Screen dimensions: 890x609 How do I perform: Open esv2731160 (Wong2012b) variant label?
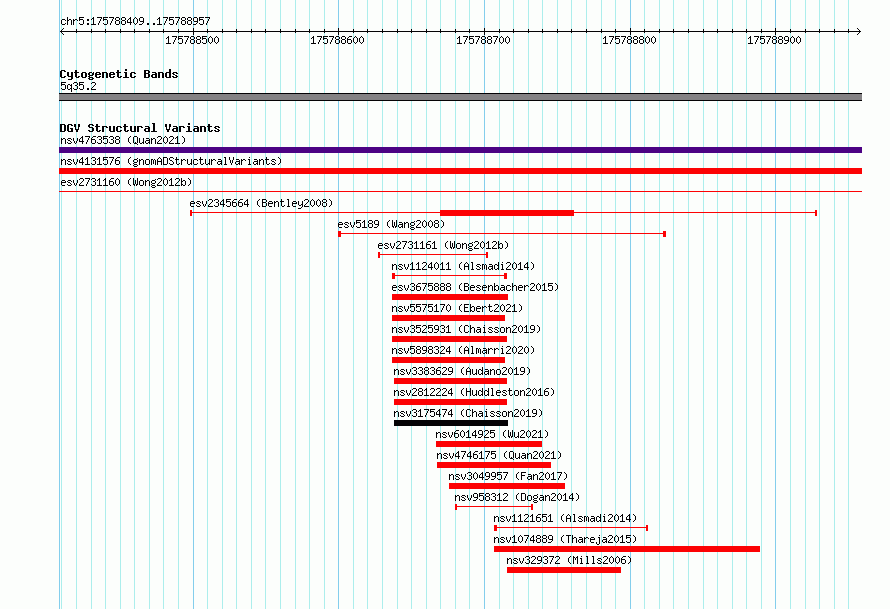pos(126,182)
